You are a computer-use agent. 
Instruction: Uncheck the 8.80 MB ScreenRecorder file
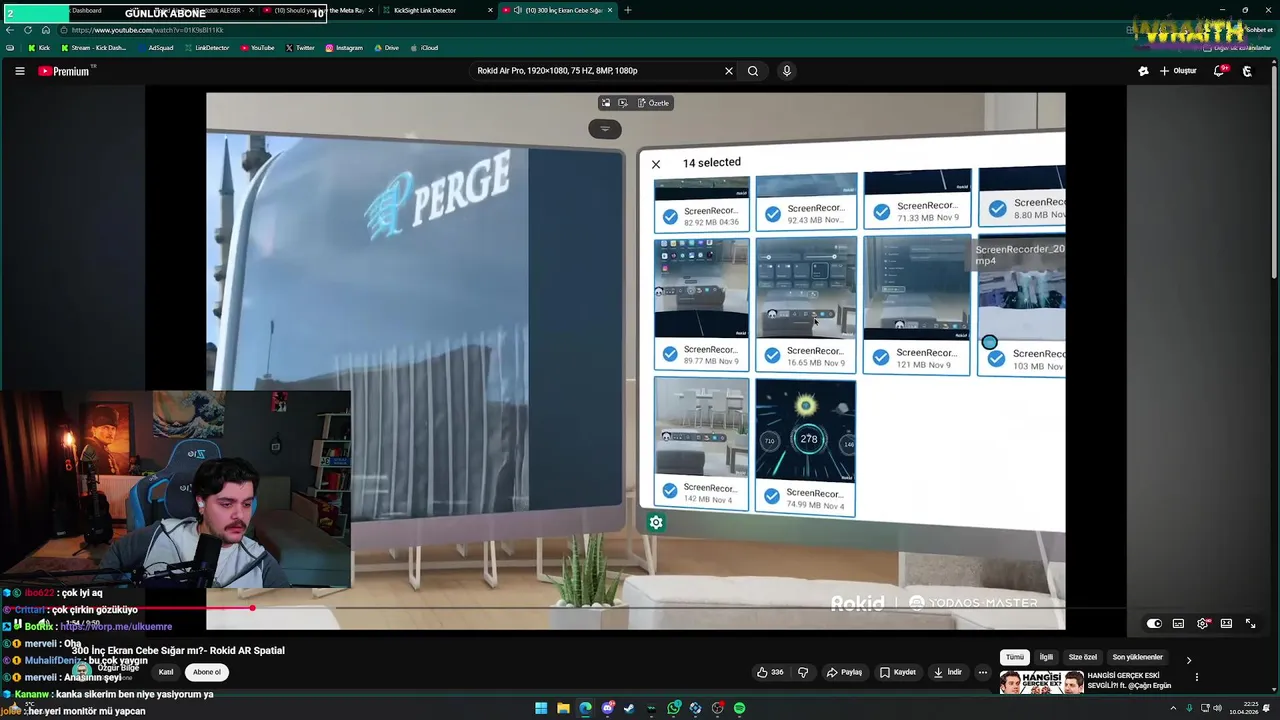click(x=997, y=208)
